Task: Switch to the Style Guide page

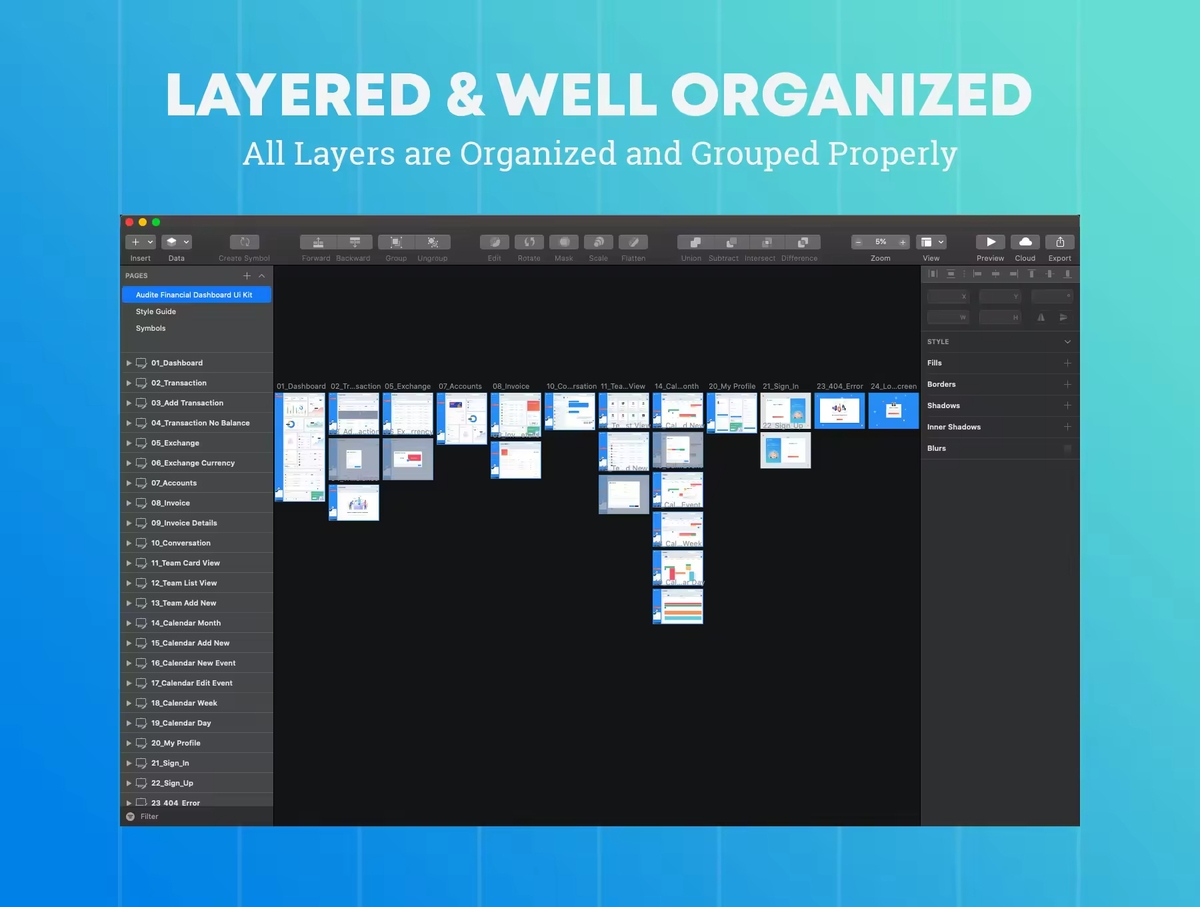Action: tap(156, 312)
